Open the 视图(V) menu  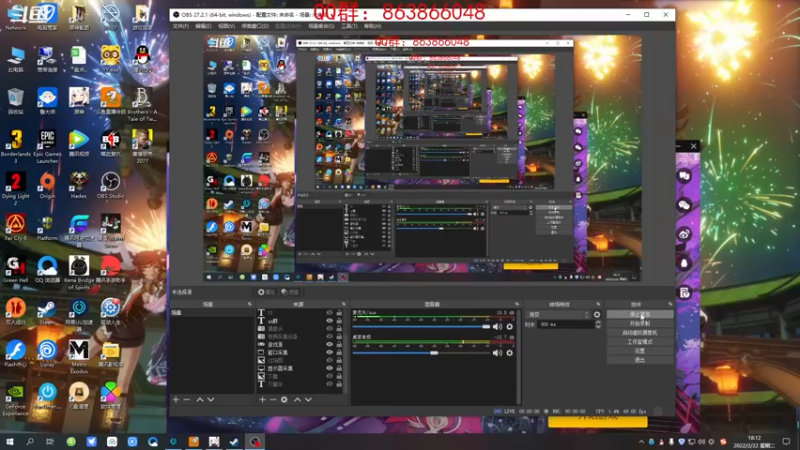[x=227, y=26]
